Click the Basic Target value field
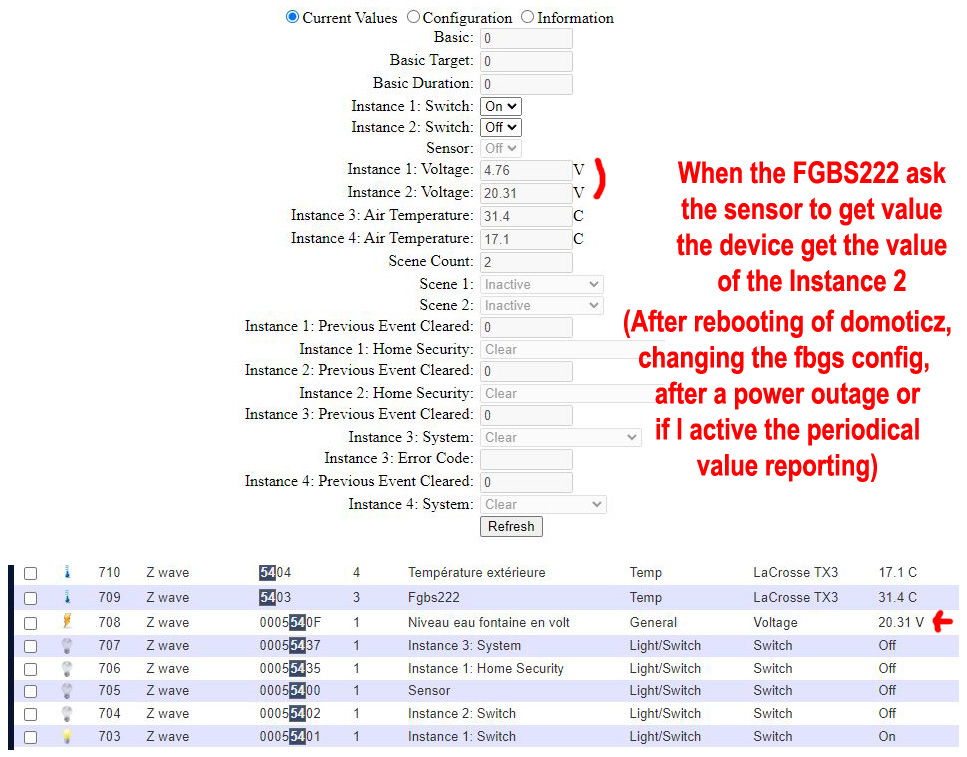 [x=526, y=61]
